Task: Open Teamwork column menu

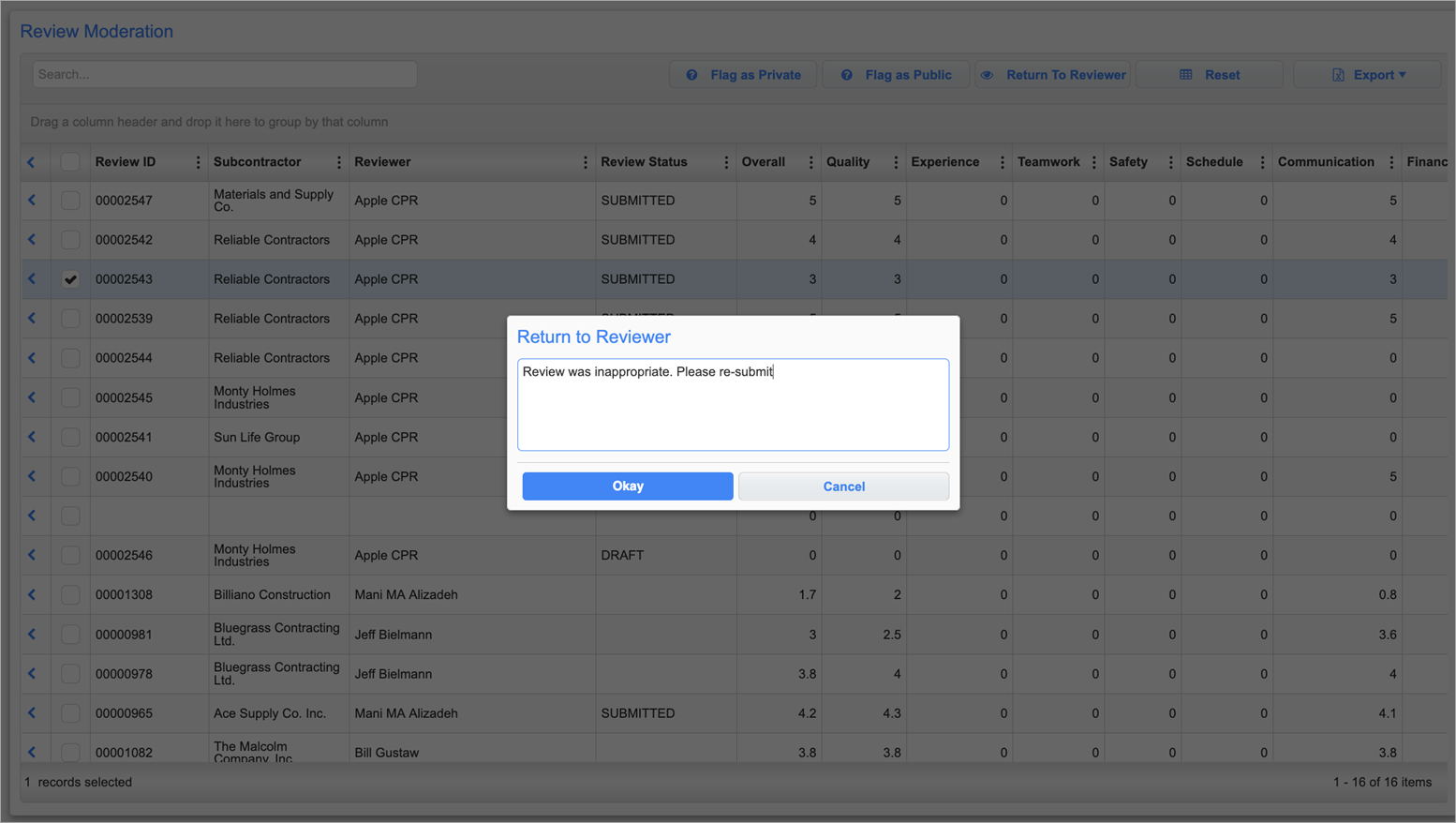Action: point(1093,162)
